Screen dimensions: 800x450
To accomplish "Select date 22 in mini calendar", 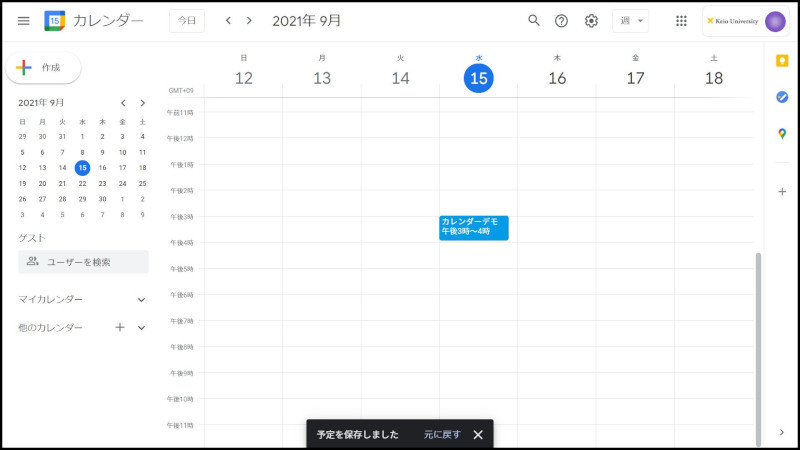I will tap(82, 183).
